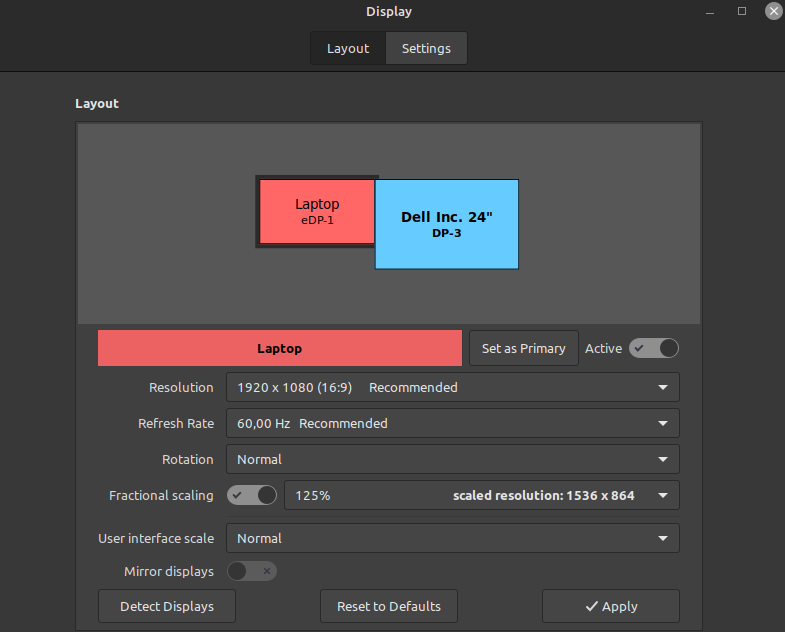Close the Display window
Viewport: 785px width, 632px height.
click(773, 11)
